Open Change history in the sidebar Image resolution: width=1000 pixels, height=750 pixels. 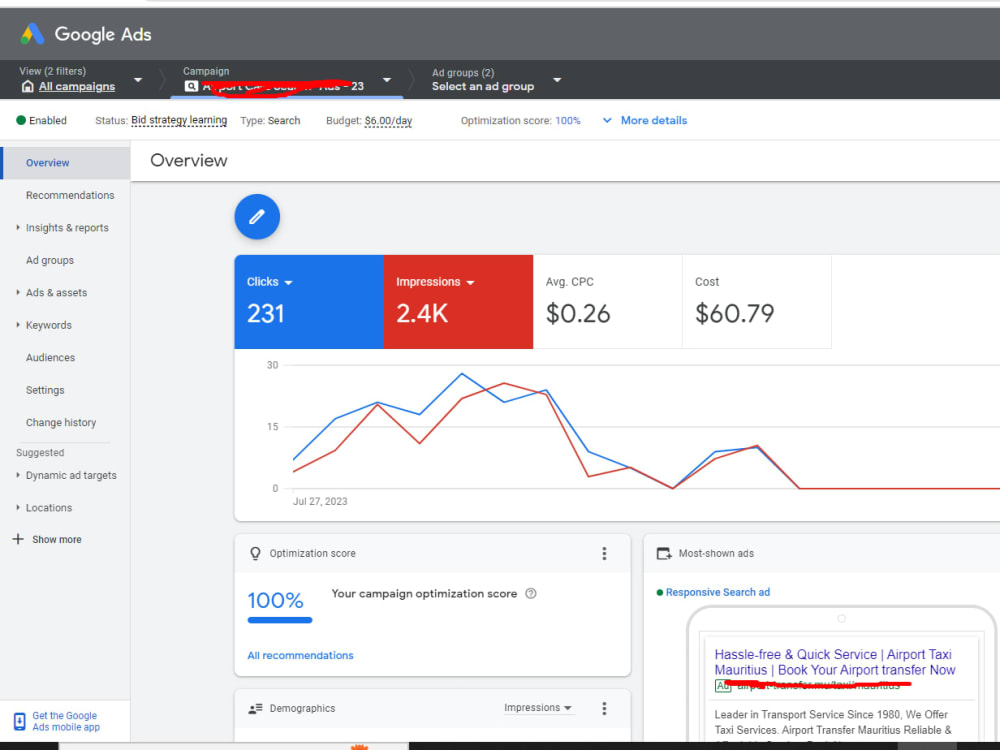click(61, 423)
